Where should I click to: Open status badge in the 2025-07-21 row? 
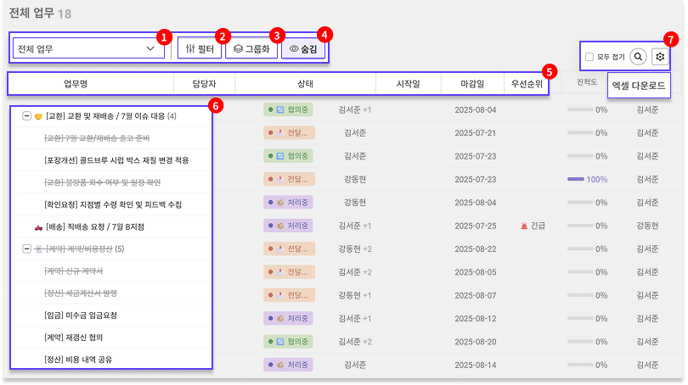click(x=289, y=133)
